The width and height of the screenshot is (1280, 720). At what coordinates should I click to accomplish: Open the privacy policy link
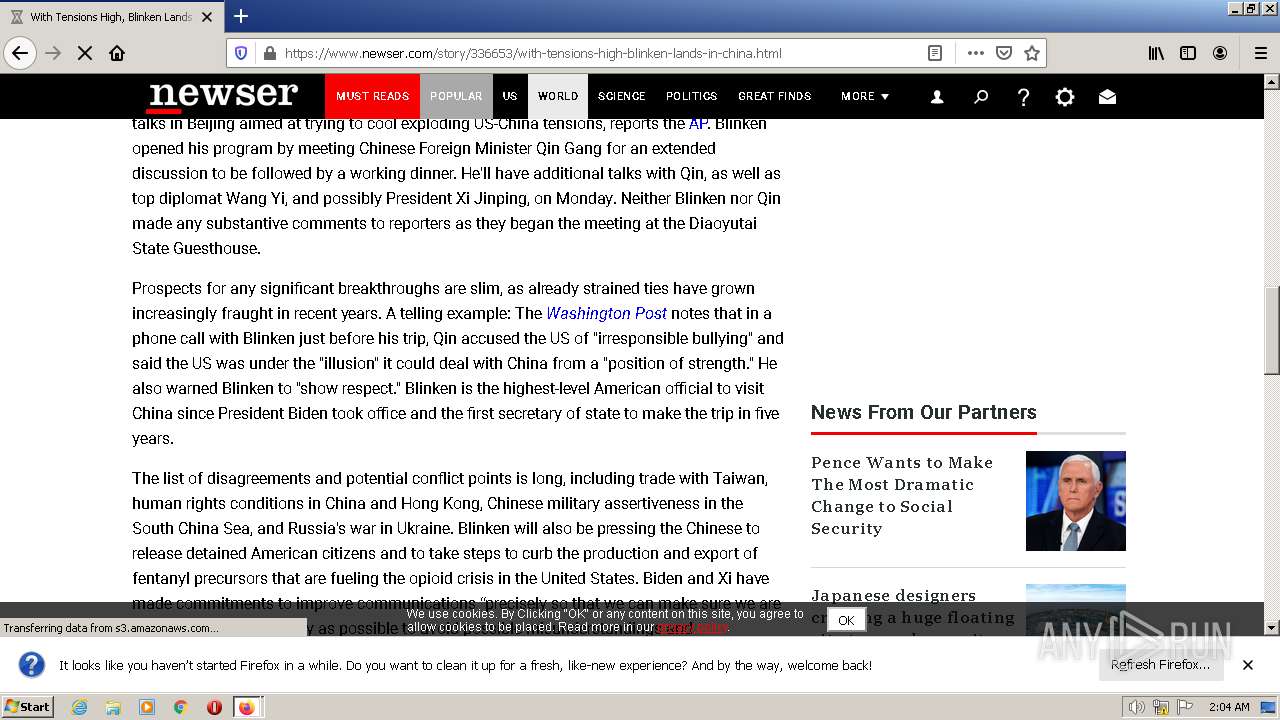pos(693,627)
